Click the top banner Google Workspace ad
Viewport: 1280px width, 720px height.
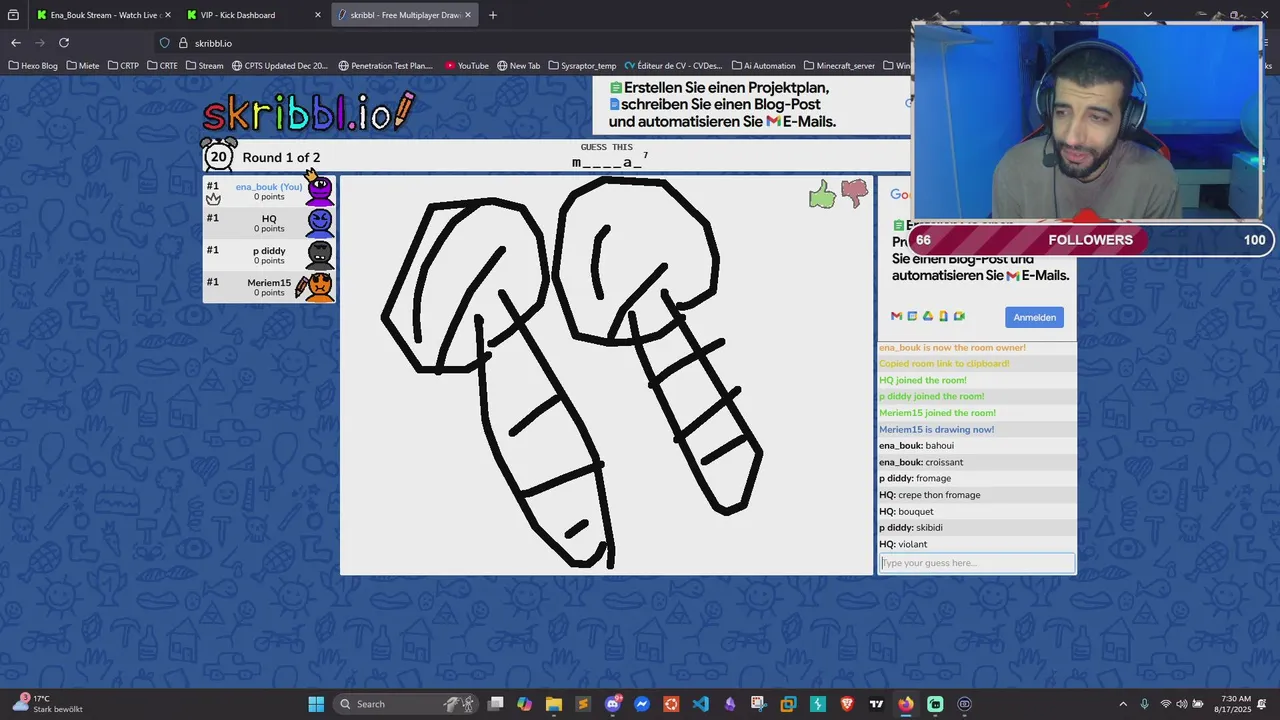pos(752,105)
